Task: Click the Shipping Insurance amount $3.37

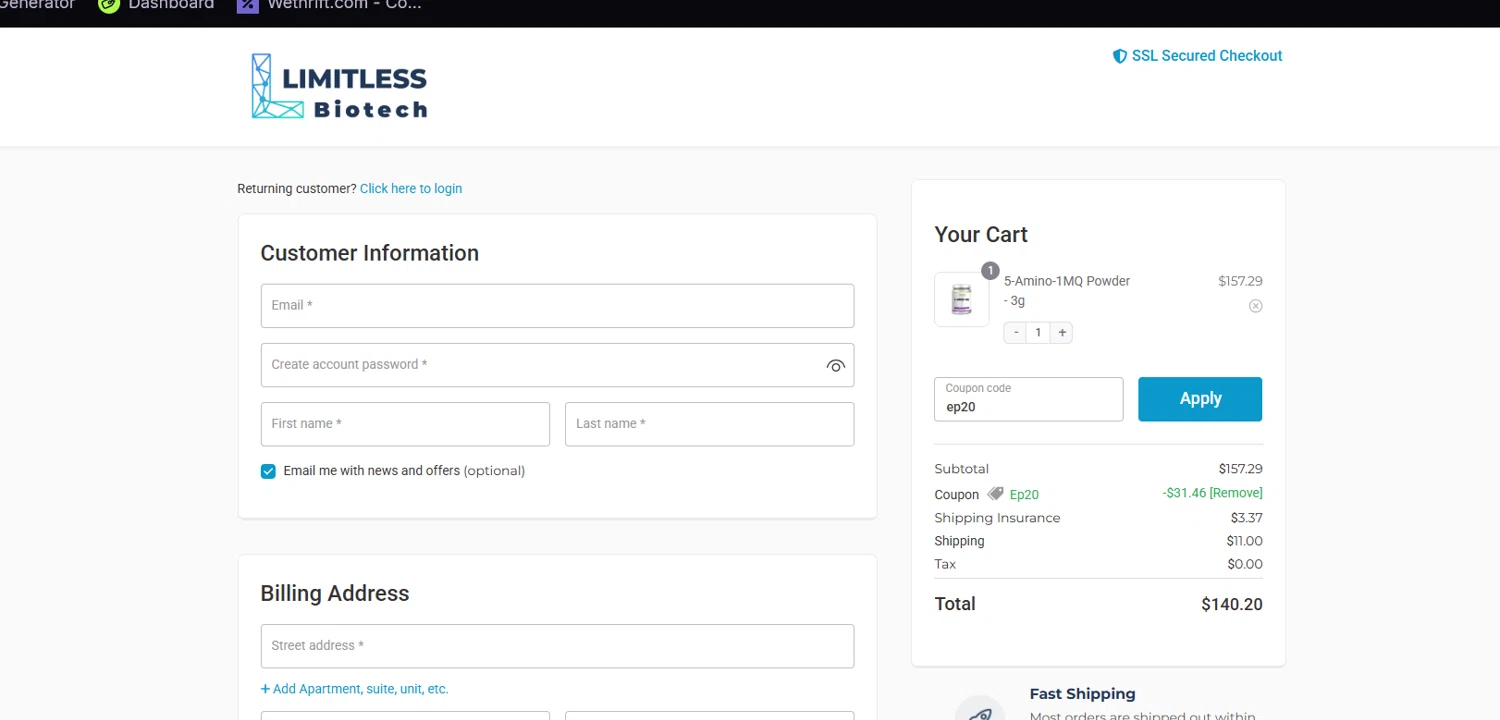Action: pyautogui.click(x=1247, y=518)
